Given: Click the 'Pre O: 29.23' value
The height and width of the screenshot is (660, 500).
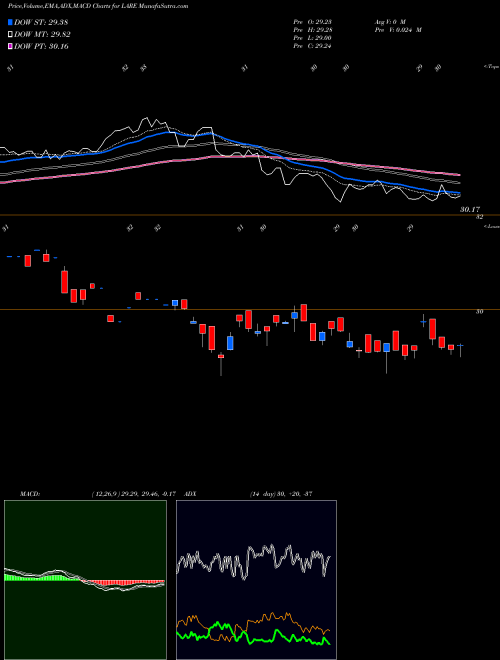Looking at the screenshot, I should tap(312, 22).
